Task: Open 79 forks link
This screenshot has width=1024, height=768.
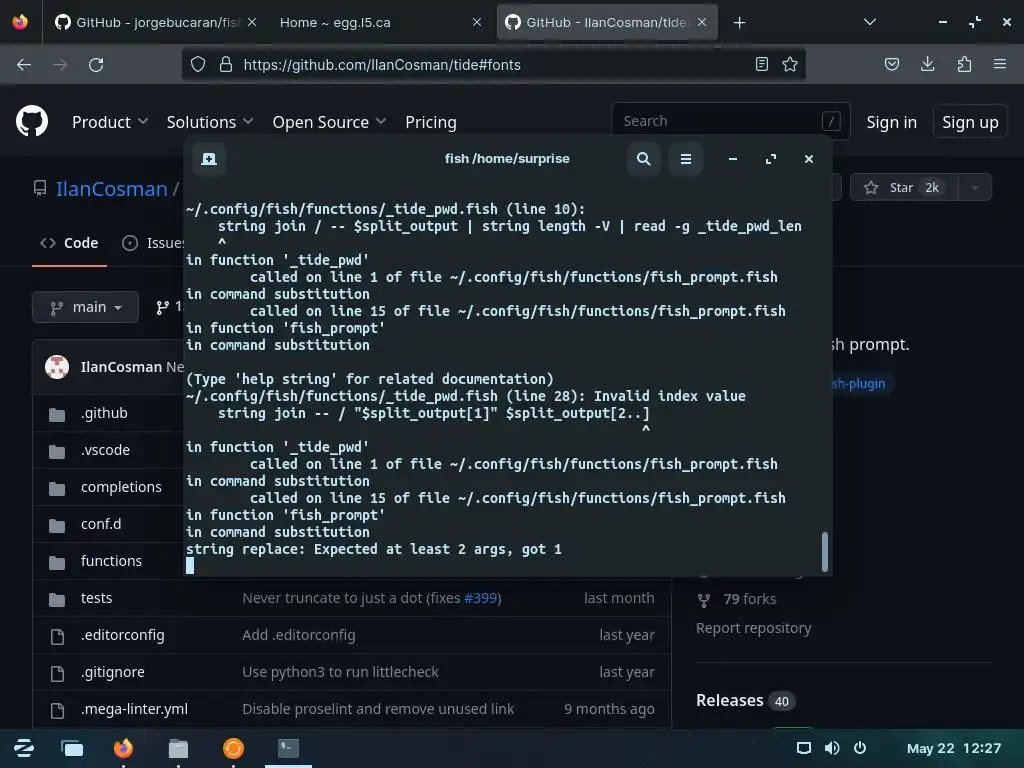Action: (749, 600)
